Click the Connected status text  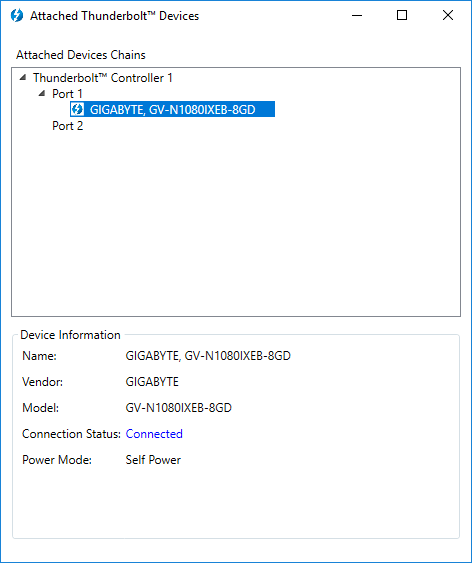(154, 434)
